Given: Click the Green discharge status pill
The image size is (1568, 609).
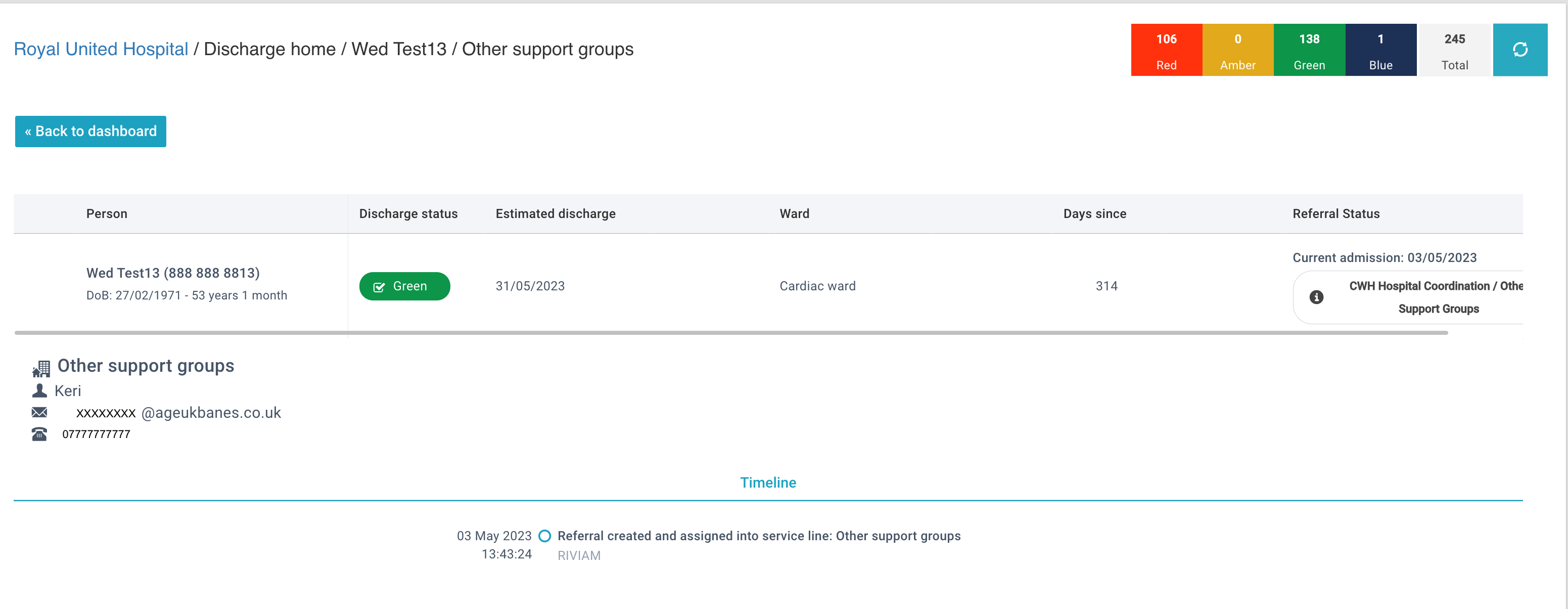Looking at the screenshot, I should pos(405,286).
